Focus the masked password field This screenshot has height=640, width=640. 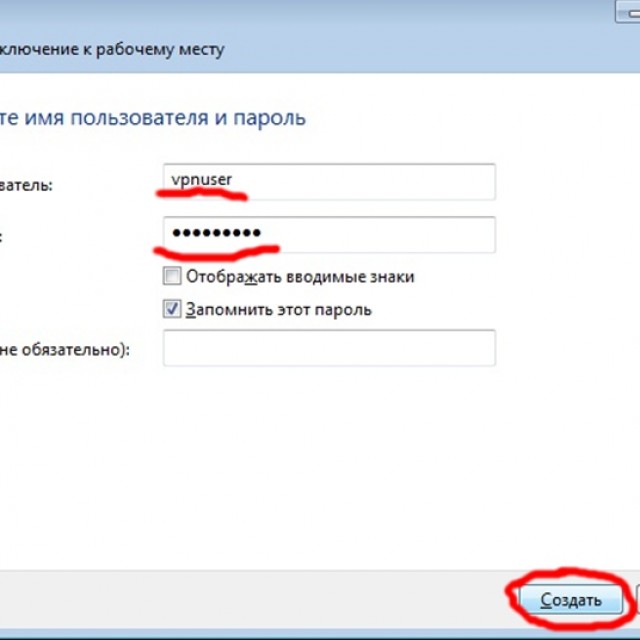pyautogui.click(x=330, y=234)
